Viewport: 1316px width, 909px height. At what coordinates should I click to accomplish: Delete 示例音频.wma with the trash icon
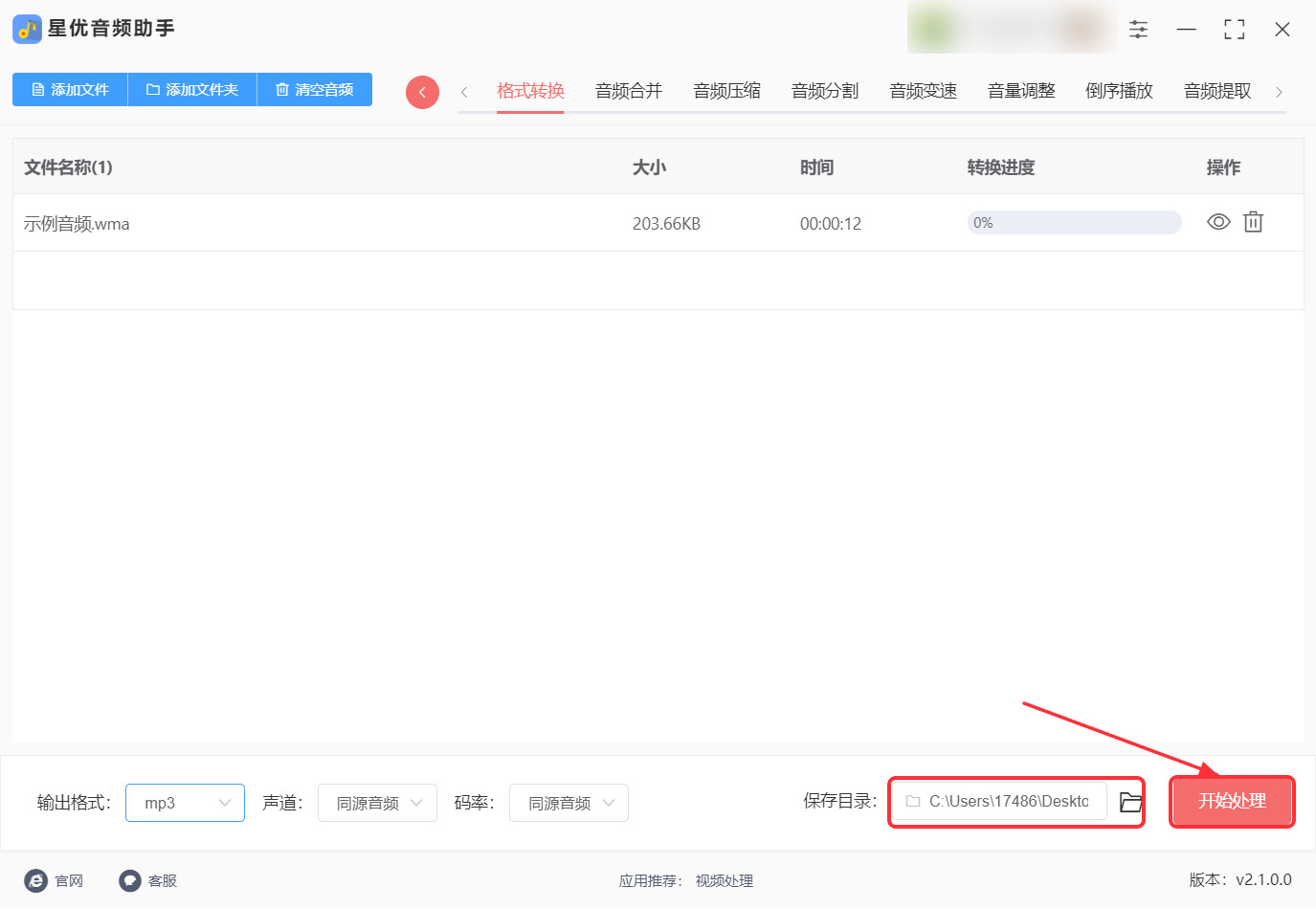[1253, 222]
